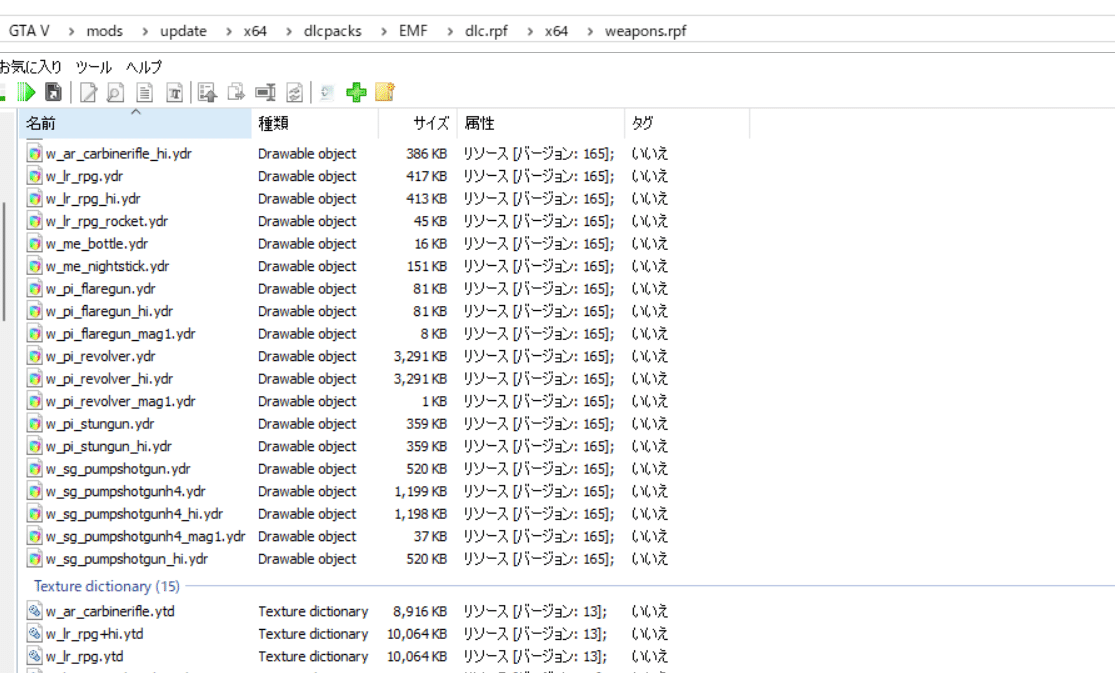Go to mods folder in the breadcrumb
The height and width of the screenshot is (673, 1115).
click(x=105, y=31)
